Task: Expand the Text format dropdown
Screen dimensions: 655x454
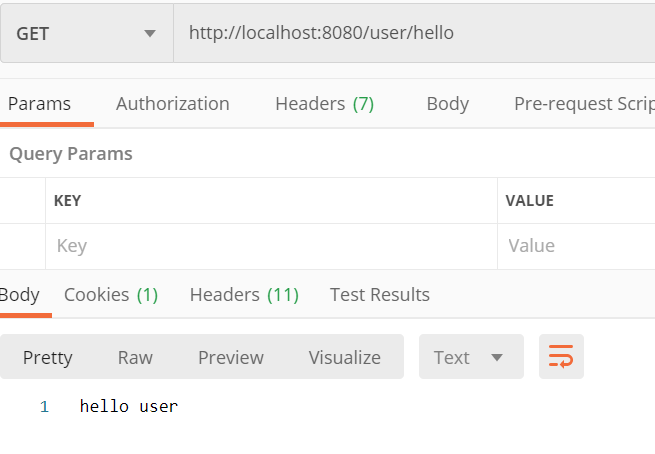Action: coord(470,357)
